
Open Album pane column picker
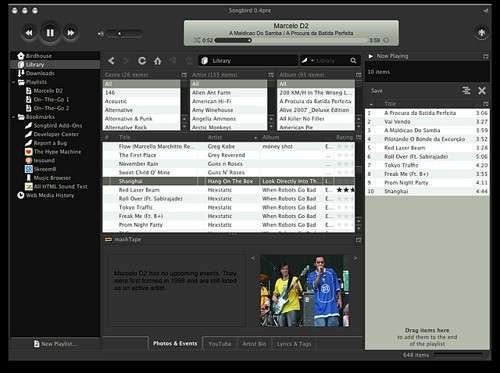358,75
